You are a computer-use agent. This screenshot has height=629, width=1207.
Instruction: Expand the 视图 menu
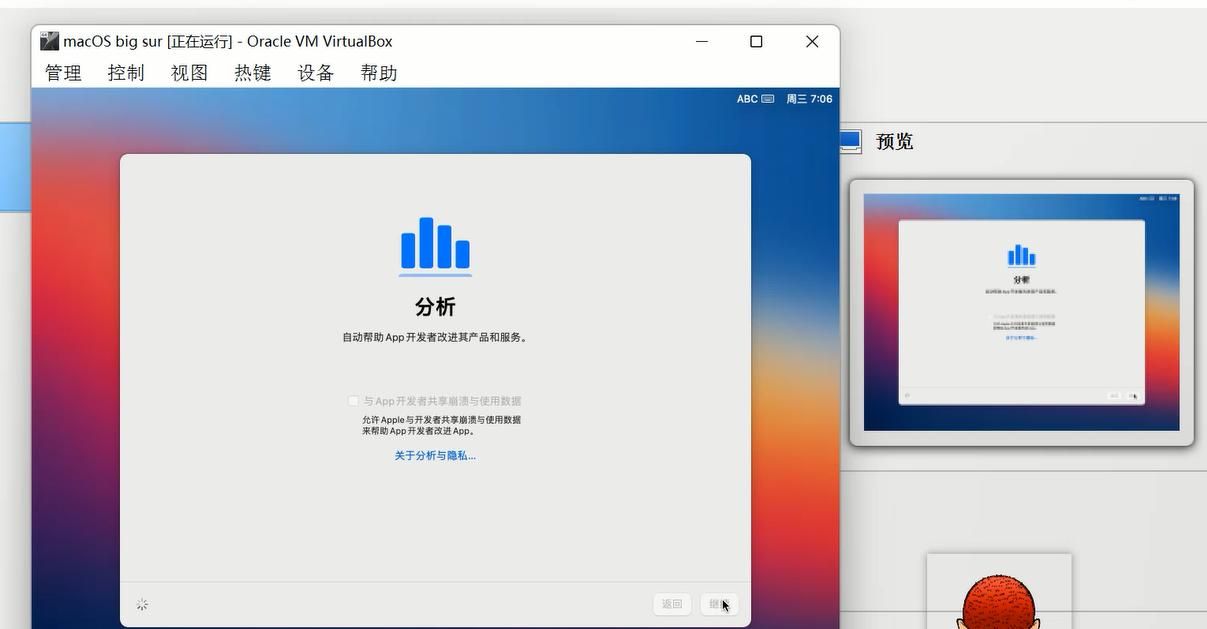(x=189, y=73)
